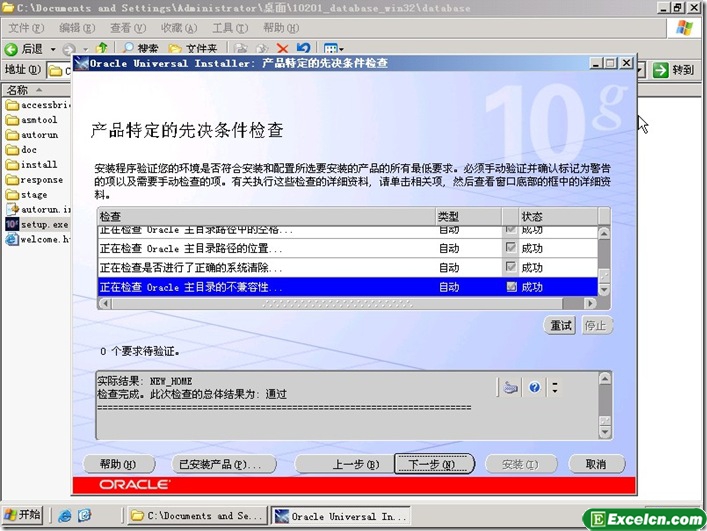The height and width of the screenshot is (531, 707).
Task: Switch to Oracle Universal In... taskbar item
Action: 341,516
